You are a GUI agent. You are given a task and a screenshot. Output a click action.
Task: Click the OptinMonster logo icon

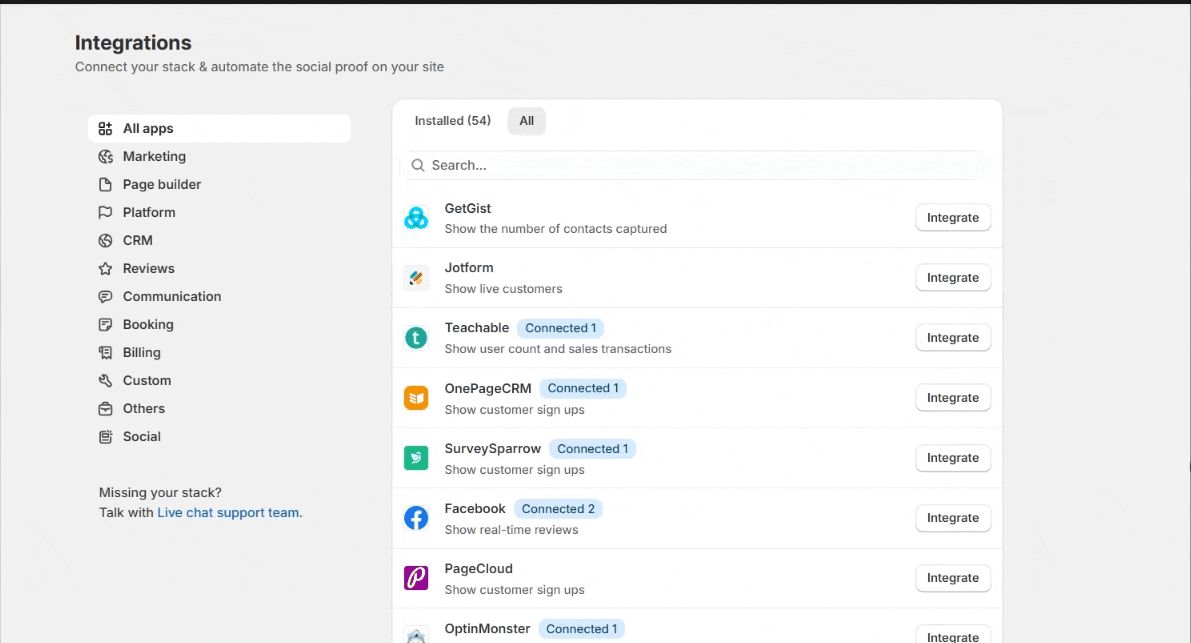416,635
